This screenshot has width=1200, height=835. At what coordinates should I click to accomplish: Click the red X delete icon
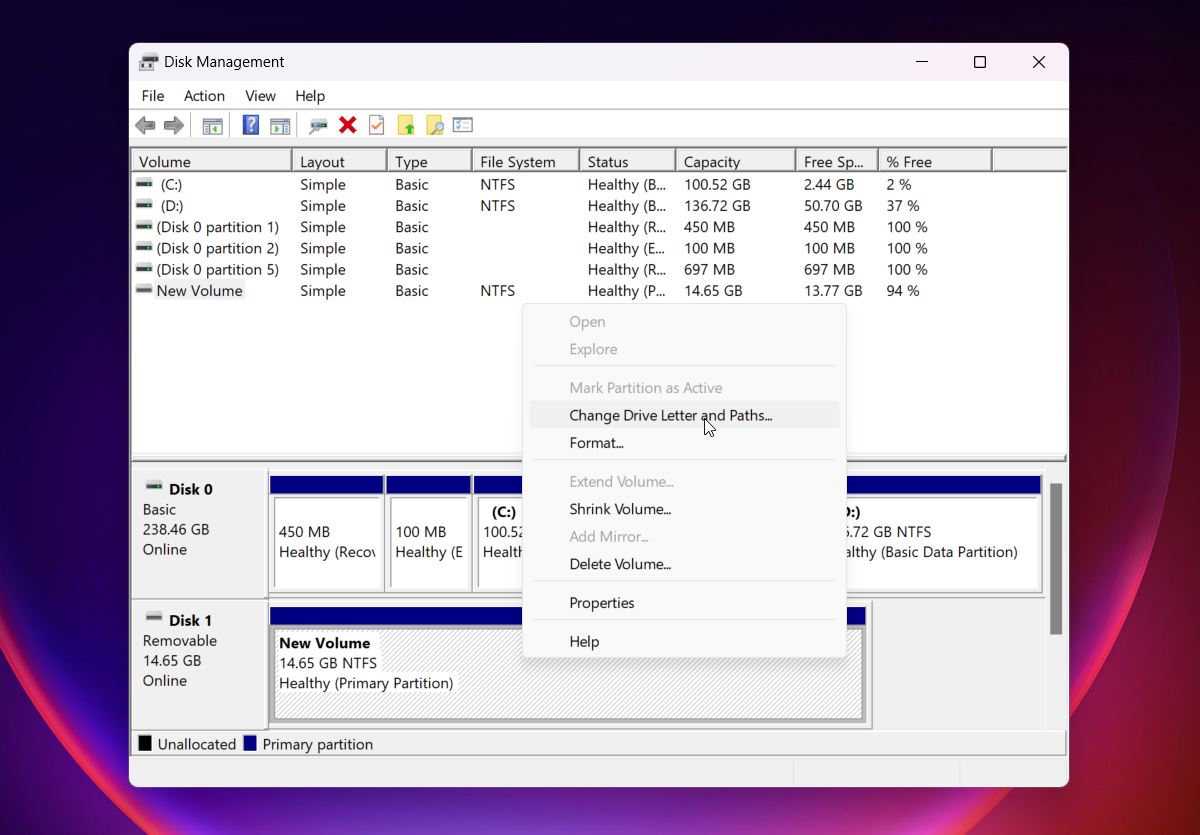pyautogui.click(x=347, y=125)
